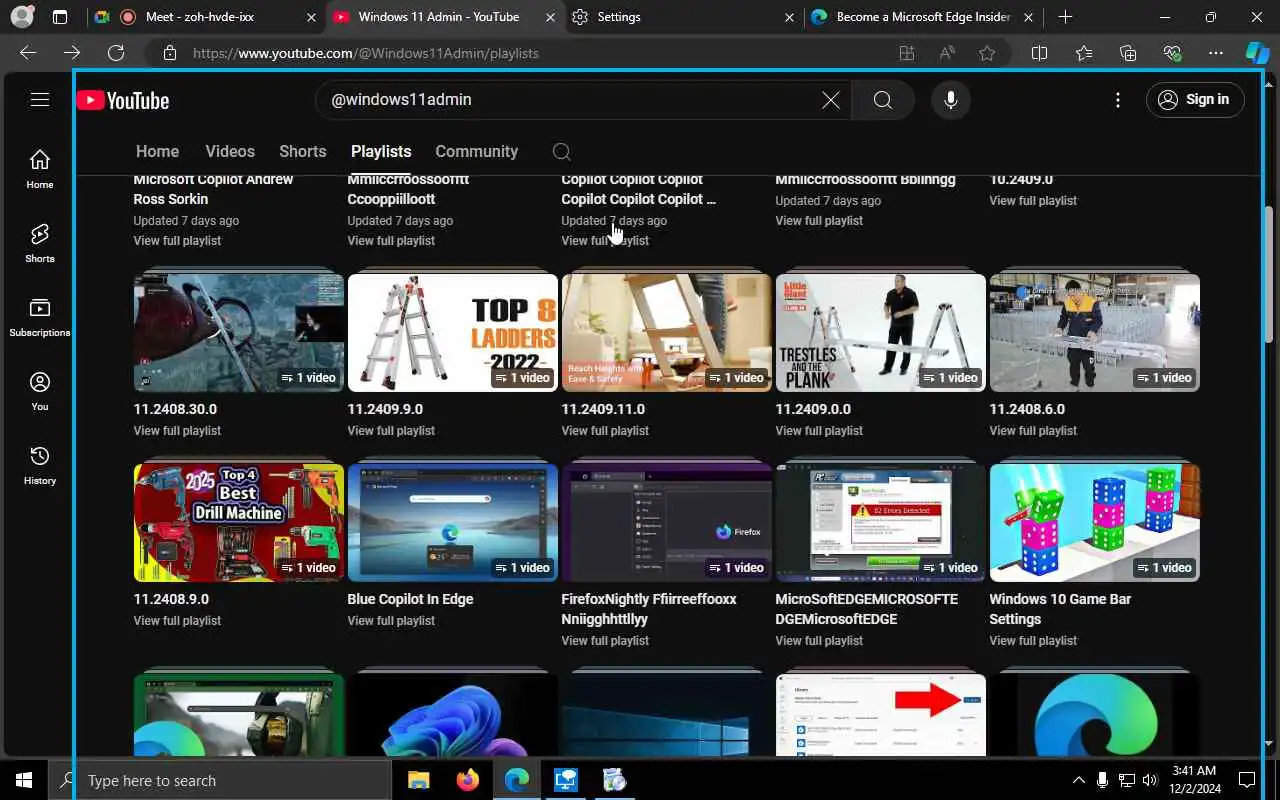Open the Firefox Nightly playlist thumbnail
This screenshot has height=800, width=1280.
click(x=667, y=522)
